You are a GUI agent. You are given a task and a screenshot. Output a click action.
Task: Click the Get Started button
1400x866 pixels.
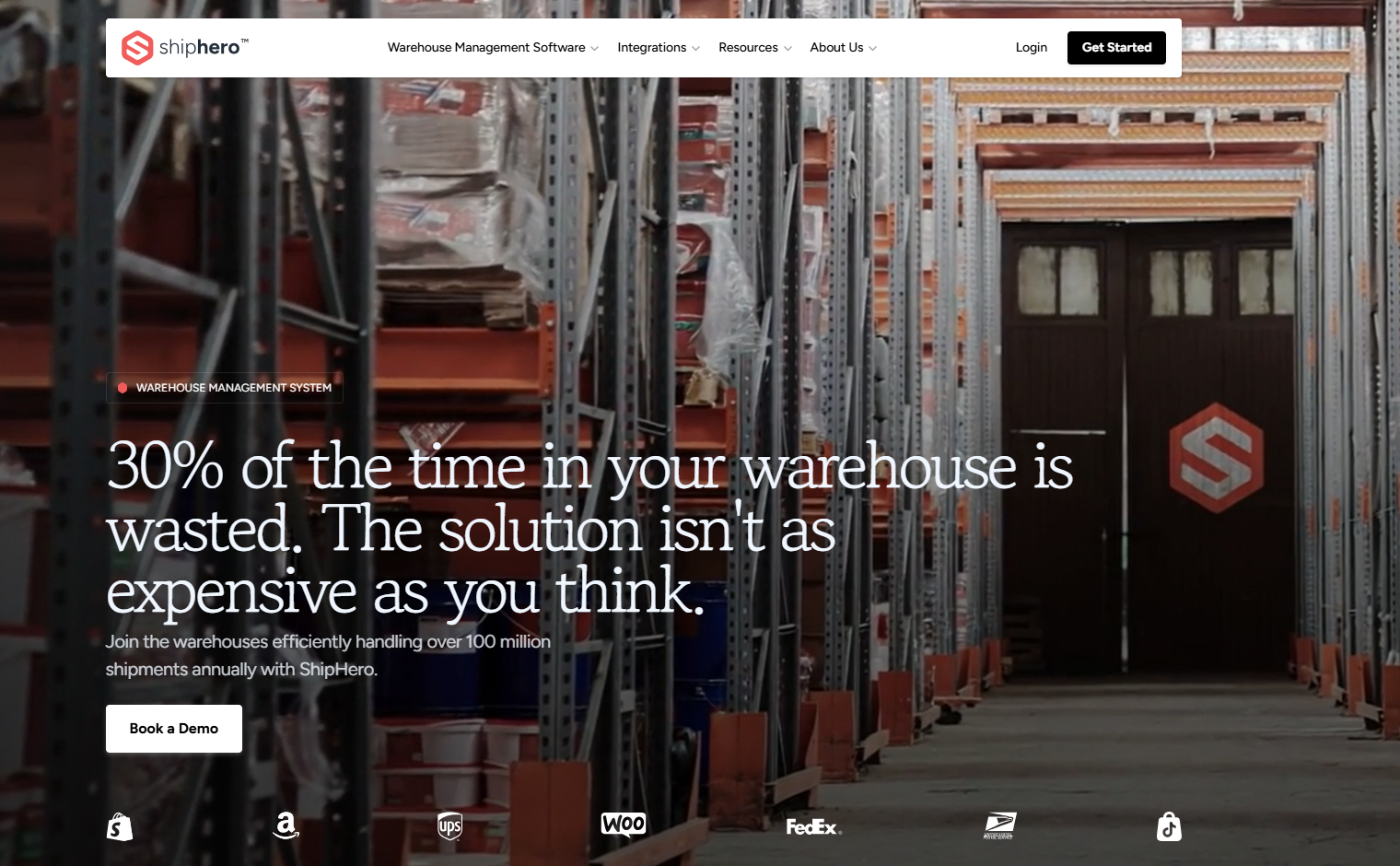tap(1116, 48)
